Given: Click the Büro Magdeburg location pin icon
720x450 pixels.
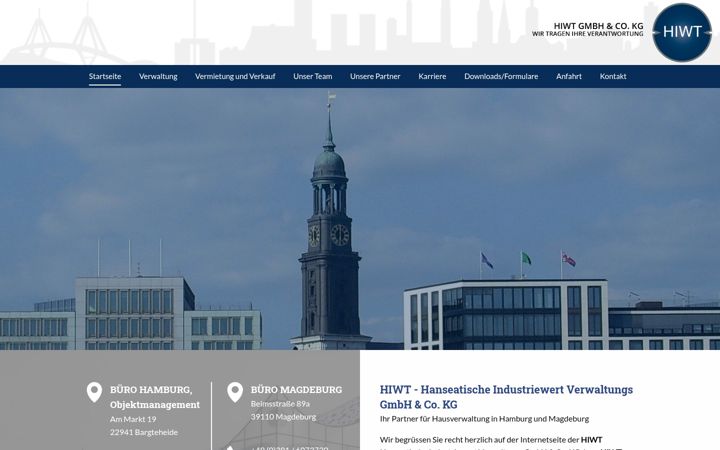Looking at the screenshot, I should click(x=235, y=393).
